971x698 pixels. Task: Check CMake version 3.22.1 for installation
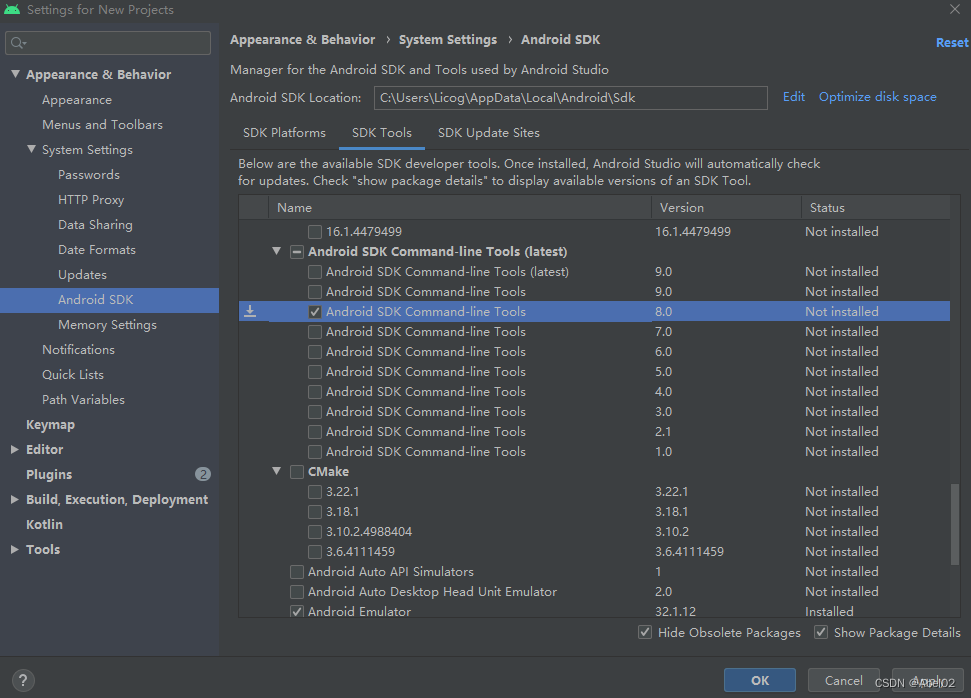click(x=314, y=491)
